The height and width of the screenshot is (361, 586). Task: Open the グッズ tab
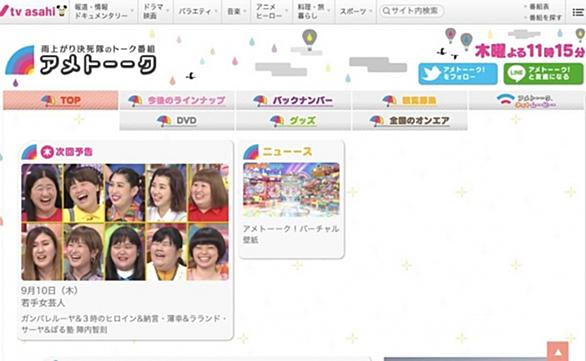pos(293,121)
